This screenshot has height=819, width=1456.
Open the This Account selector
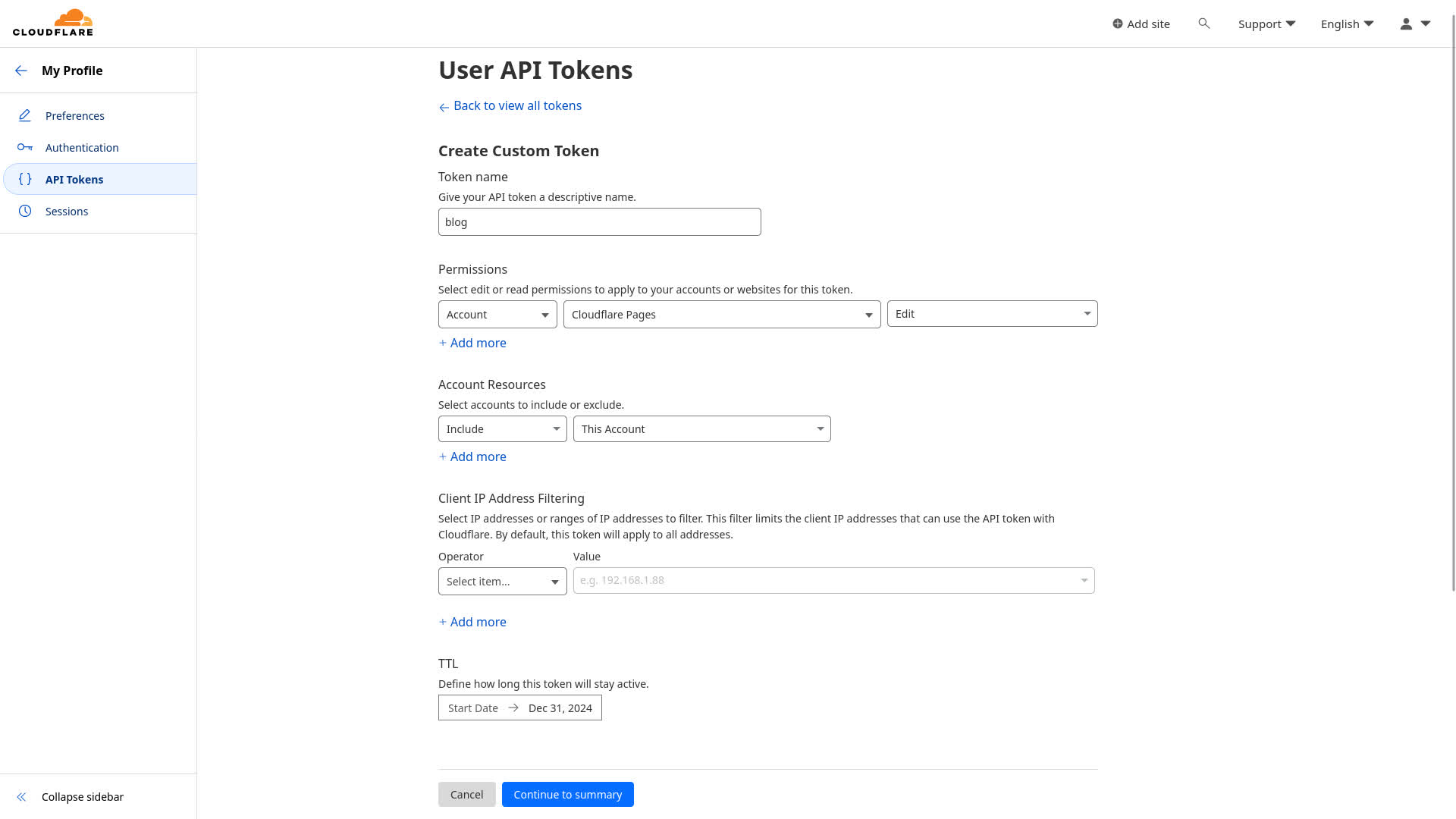pos(701,428)
